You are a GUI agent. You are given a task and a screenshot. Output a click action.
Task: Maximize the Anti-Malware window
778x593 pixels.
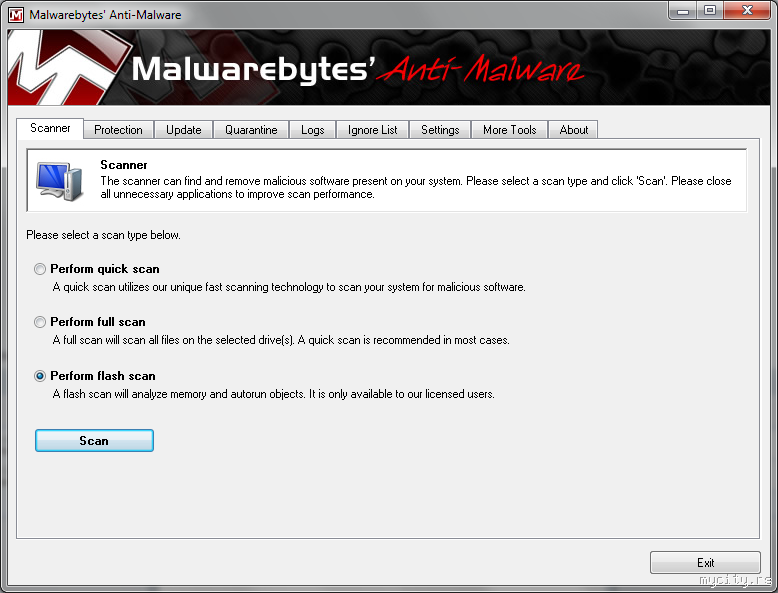pos(710,10)
